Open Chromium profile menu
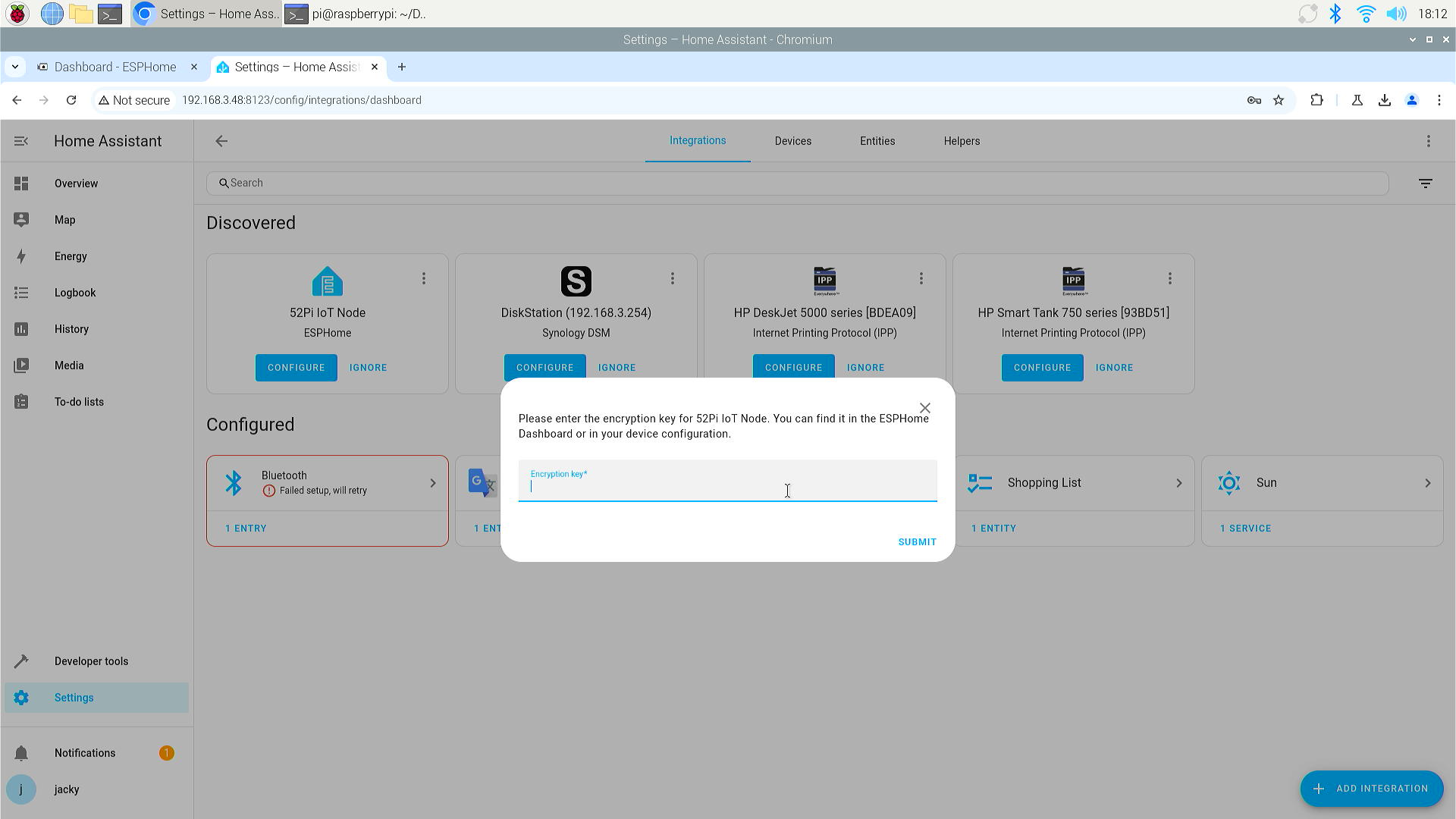 [x=1412, y=100]
